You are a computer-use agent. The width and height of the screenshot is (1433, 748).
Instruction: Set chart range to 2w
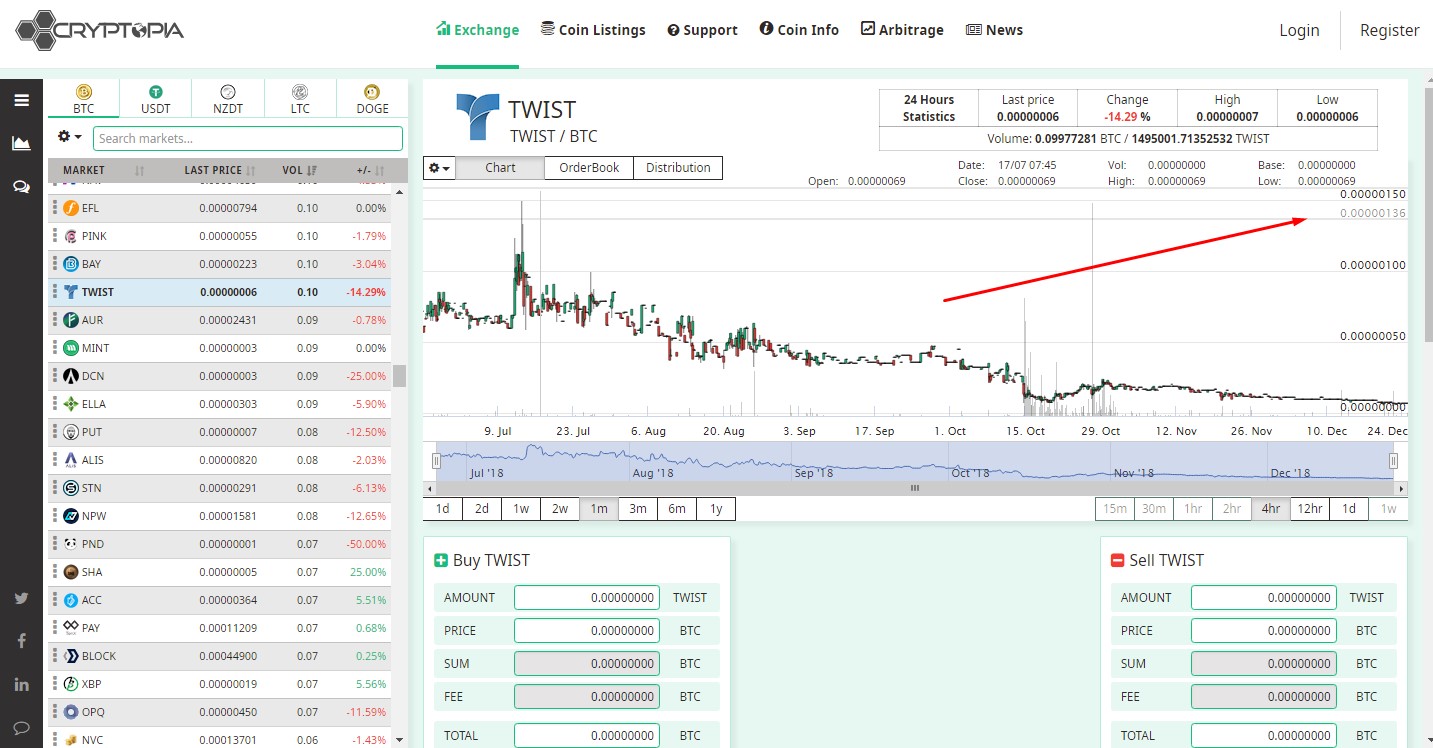tap(560, 509)
